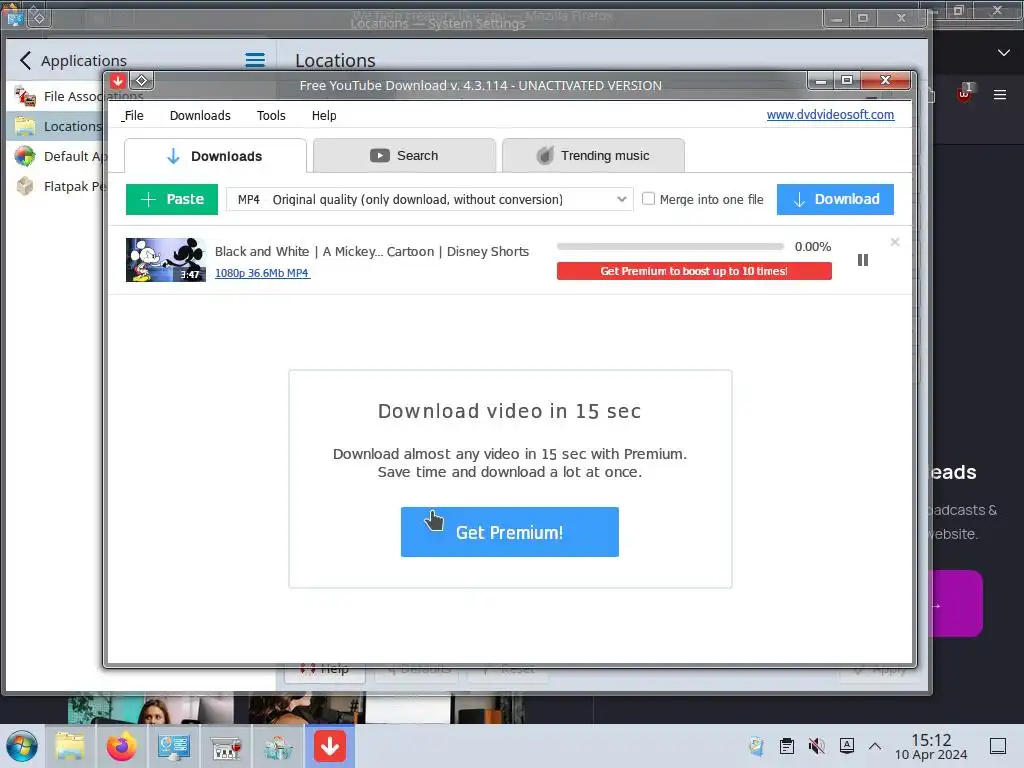Open the 1080p 36.6Mb MP4 quality link

click(x=263, y=273)
